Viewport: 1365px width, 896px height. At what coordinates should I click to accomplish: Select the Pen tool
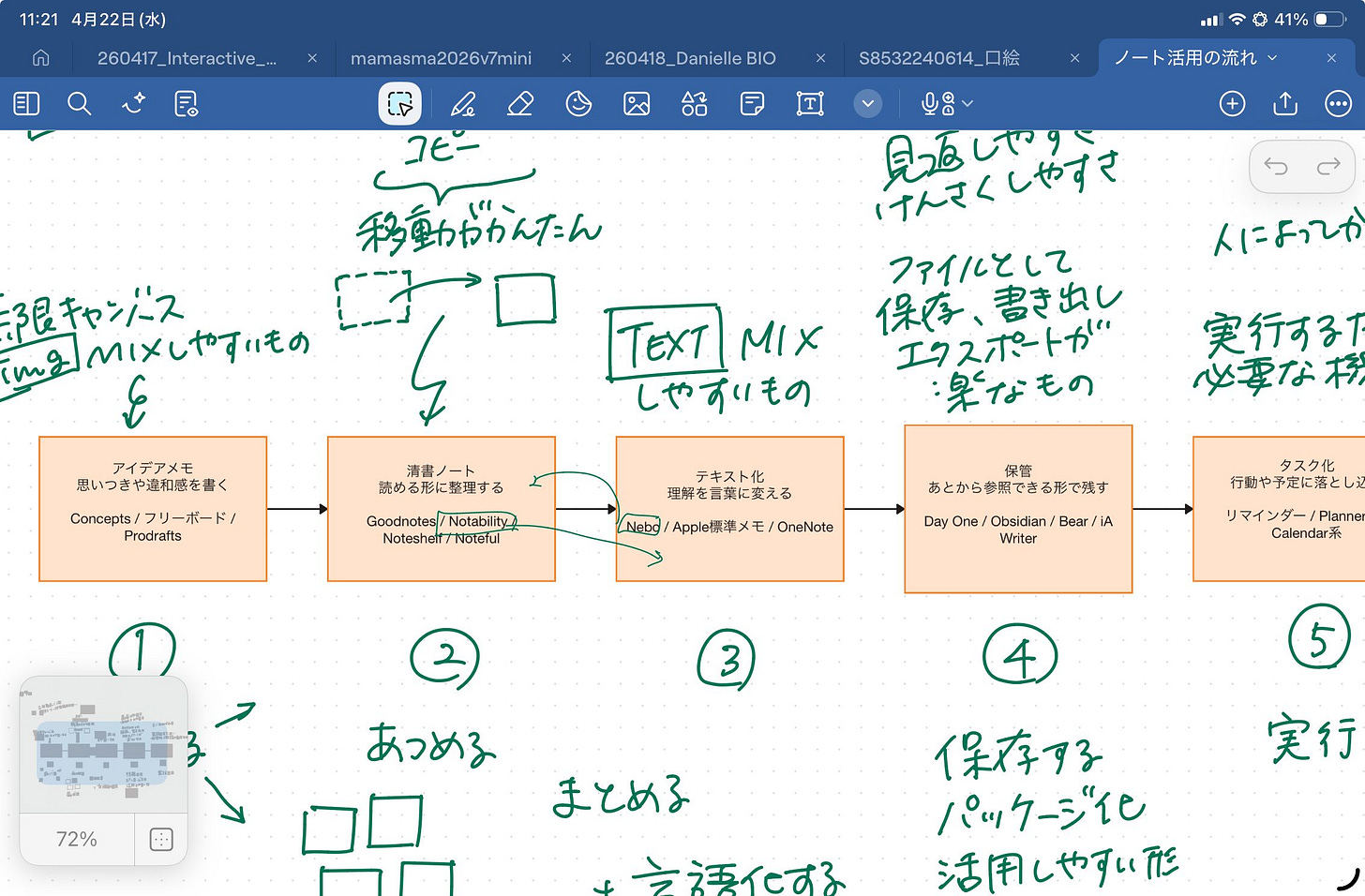[463, 103]
